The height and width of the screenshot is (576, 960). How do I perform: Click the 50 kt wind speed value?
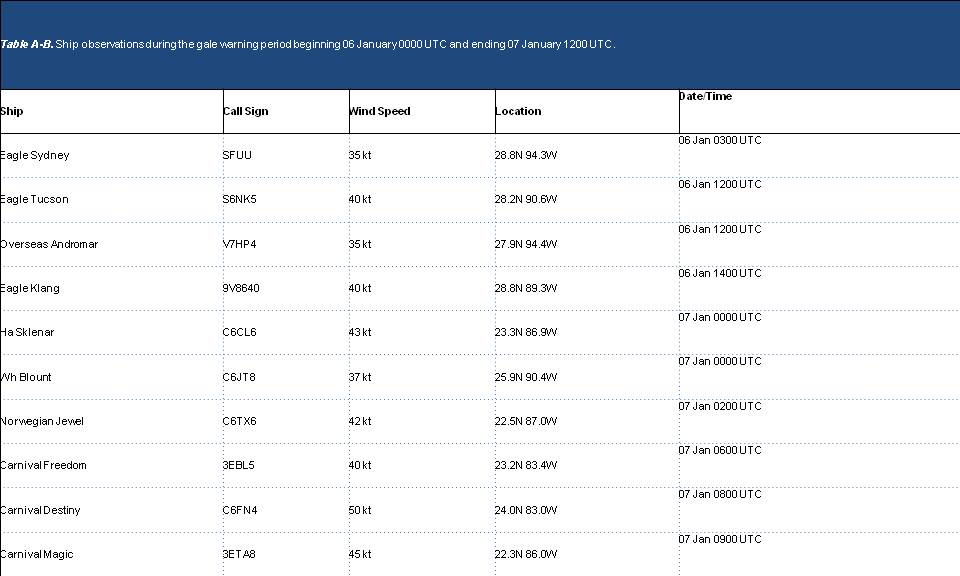click(x=360, y=510)
